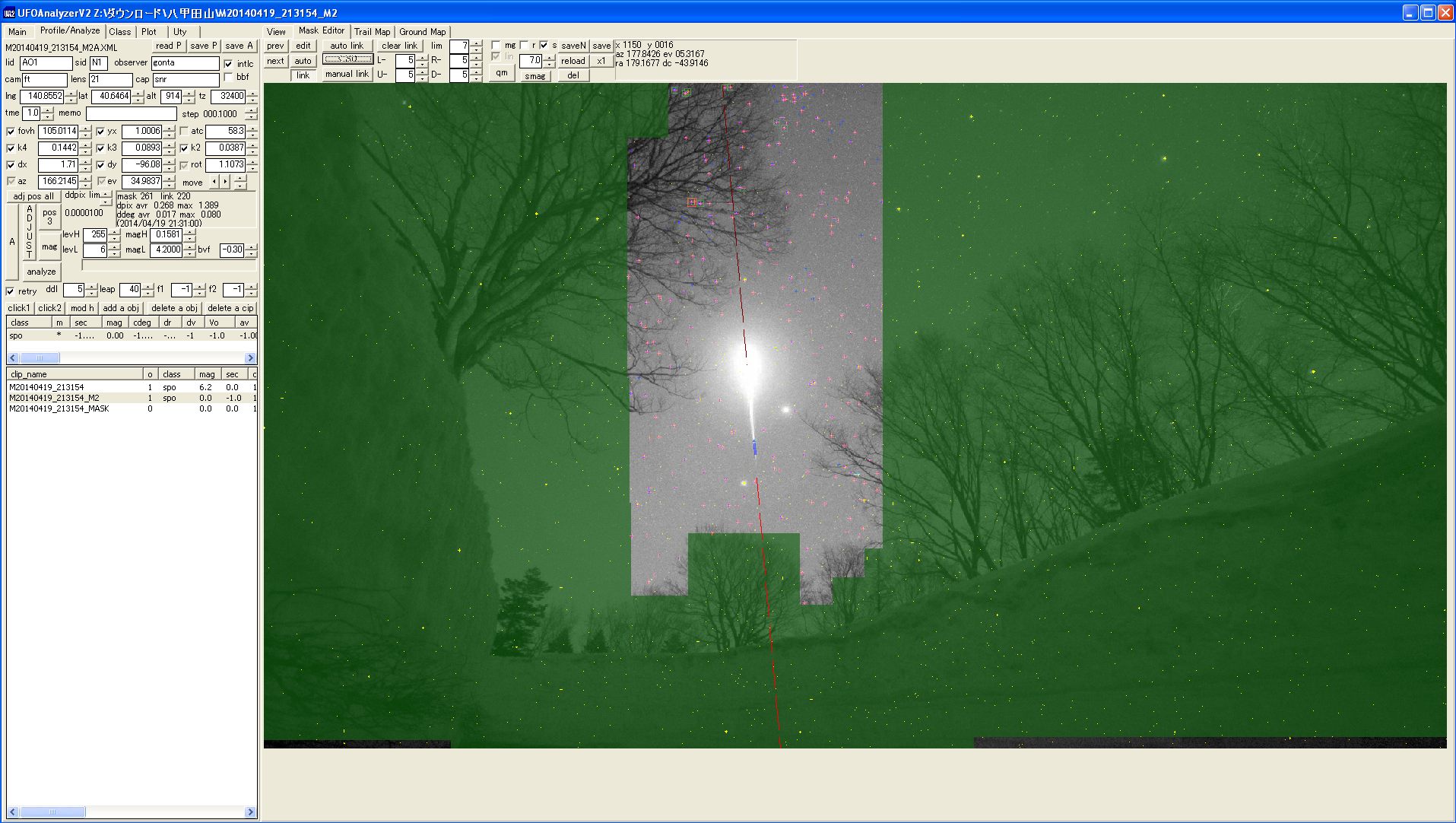The width and height of the screenshot is (1456, 823).
Task: Click the move left arrow button
Action: (x=214, y=182)
